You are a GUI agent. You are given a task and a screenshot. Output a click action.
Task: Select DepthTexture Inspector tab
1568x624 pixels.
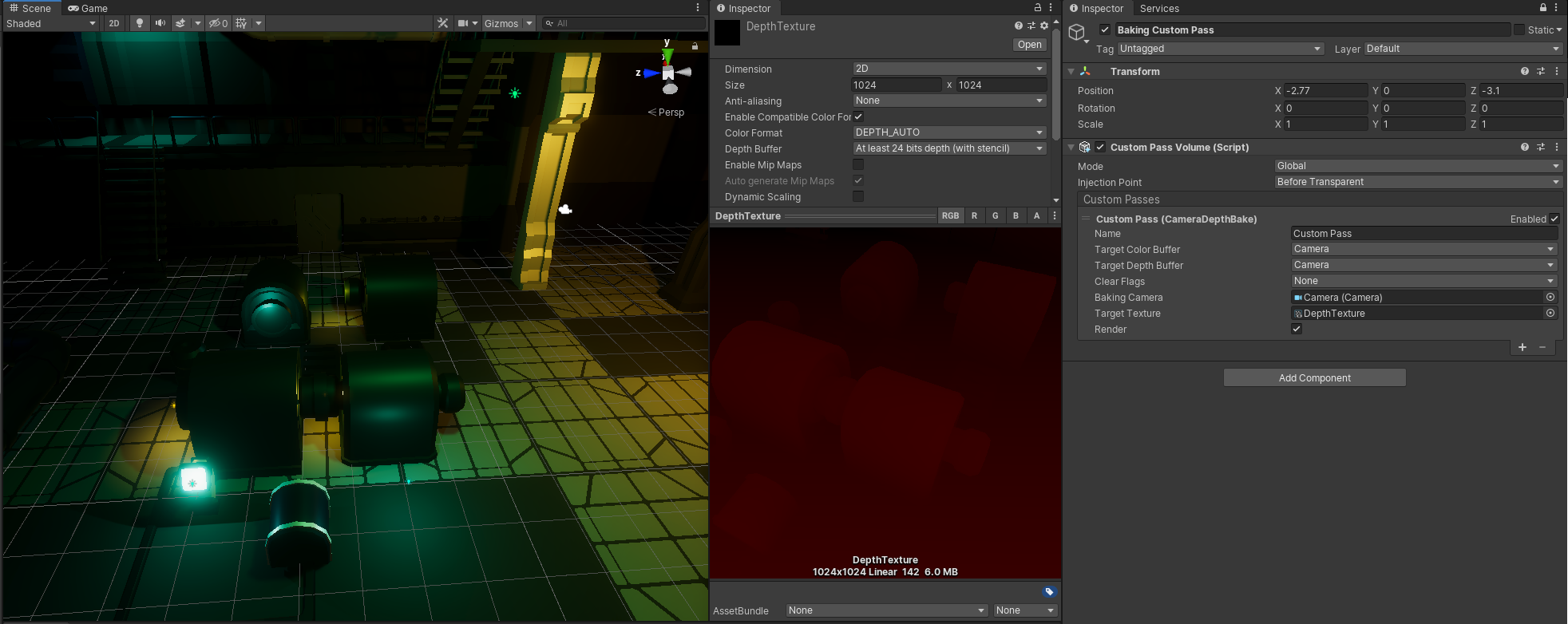743,8
